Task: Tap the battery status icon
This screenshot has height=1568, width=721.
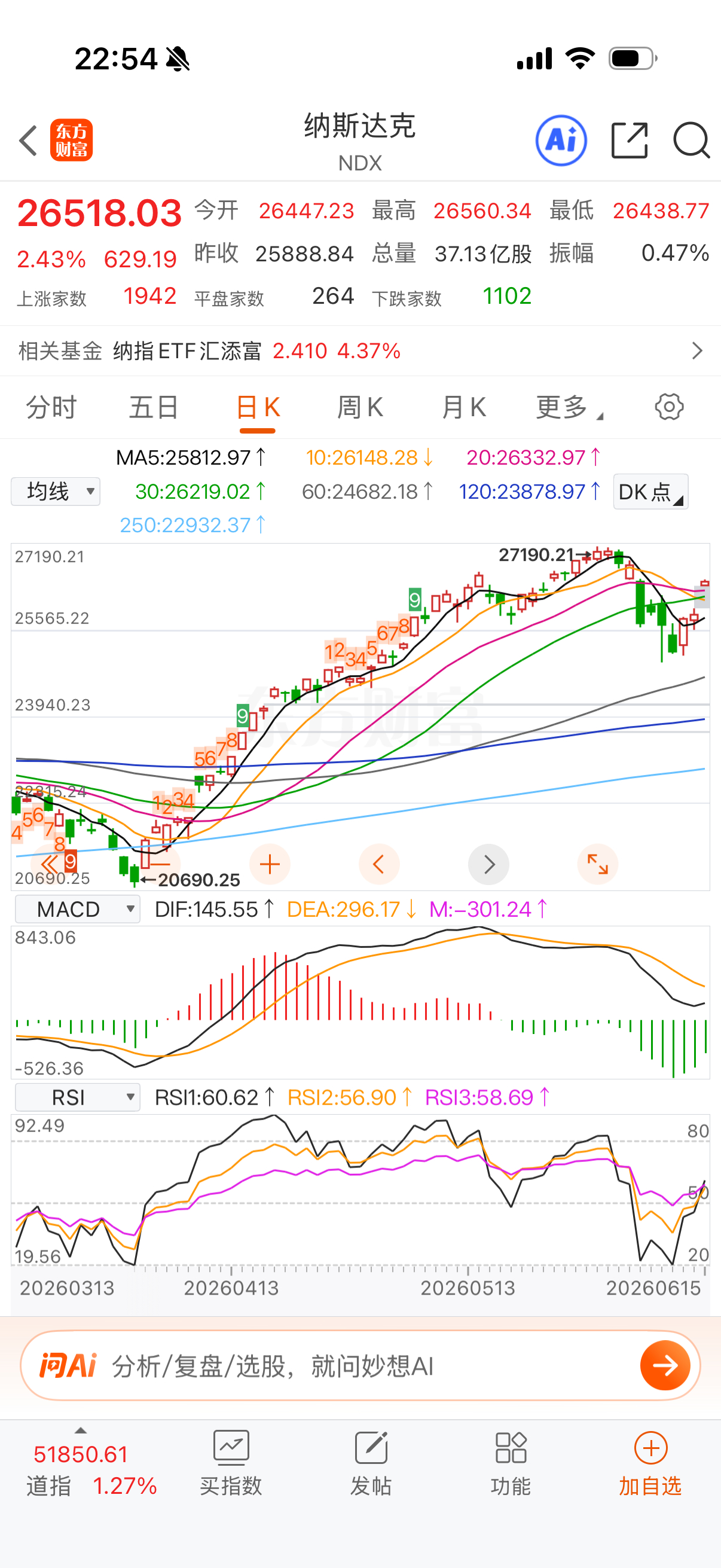Action: pyautogui.click(x=633, y=59)
